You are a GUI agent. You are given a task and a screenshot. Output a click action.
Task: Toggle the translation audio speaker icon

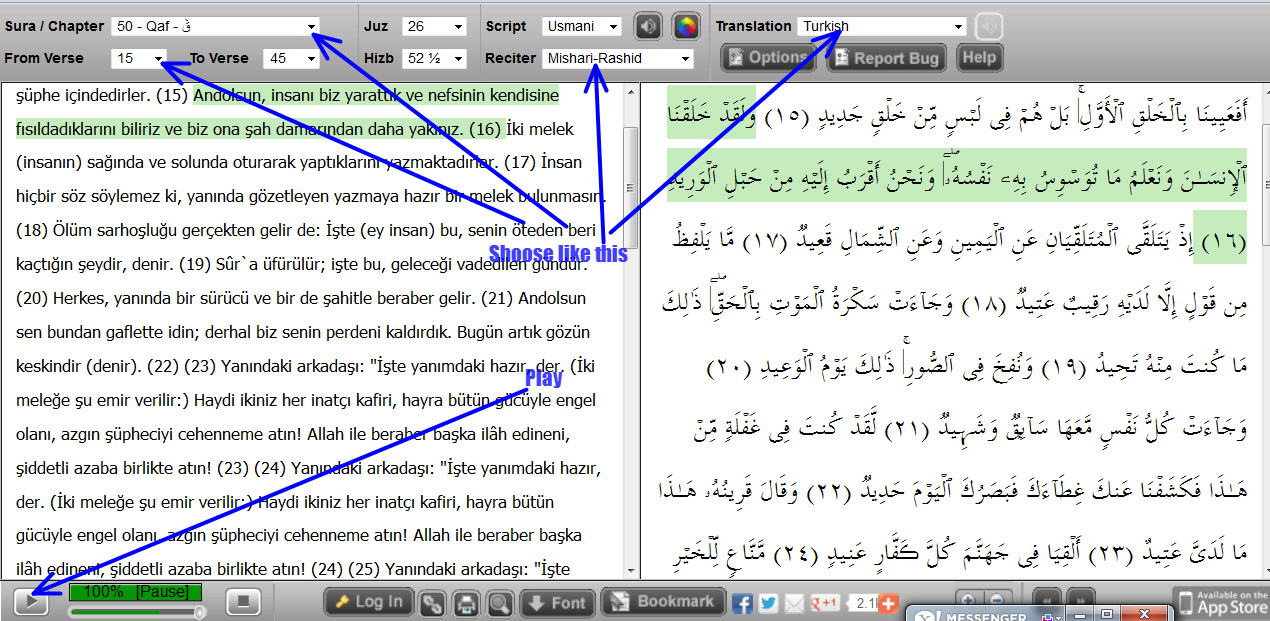click(x=989, y=26)
